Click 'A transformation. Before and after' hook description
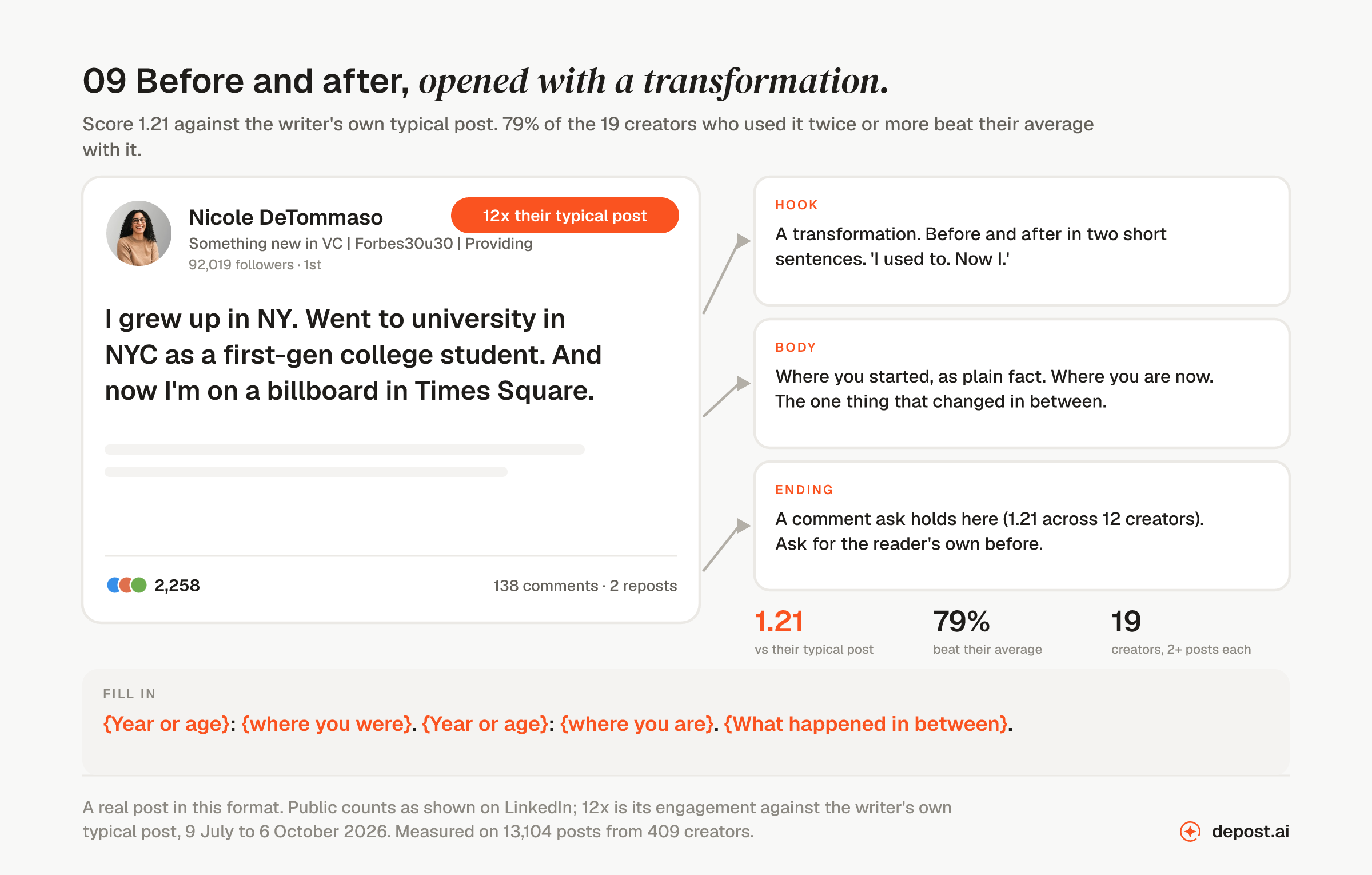The height and width of the screenshot is (875, 1372). pyautogui.click(x=971, y=246)
